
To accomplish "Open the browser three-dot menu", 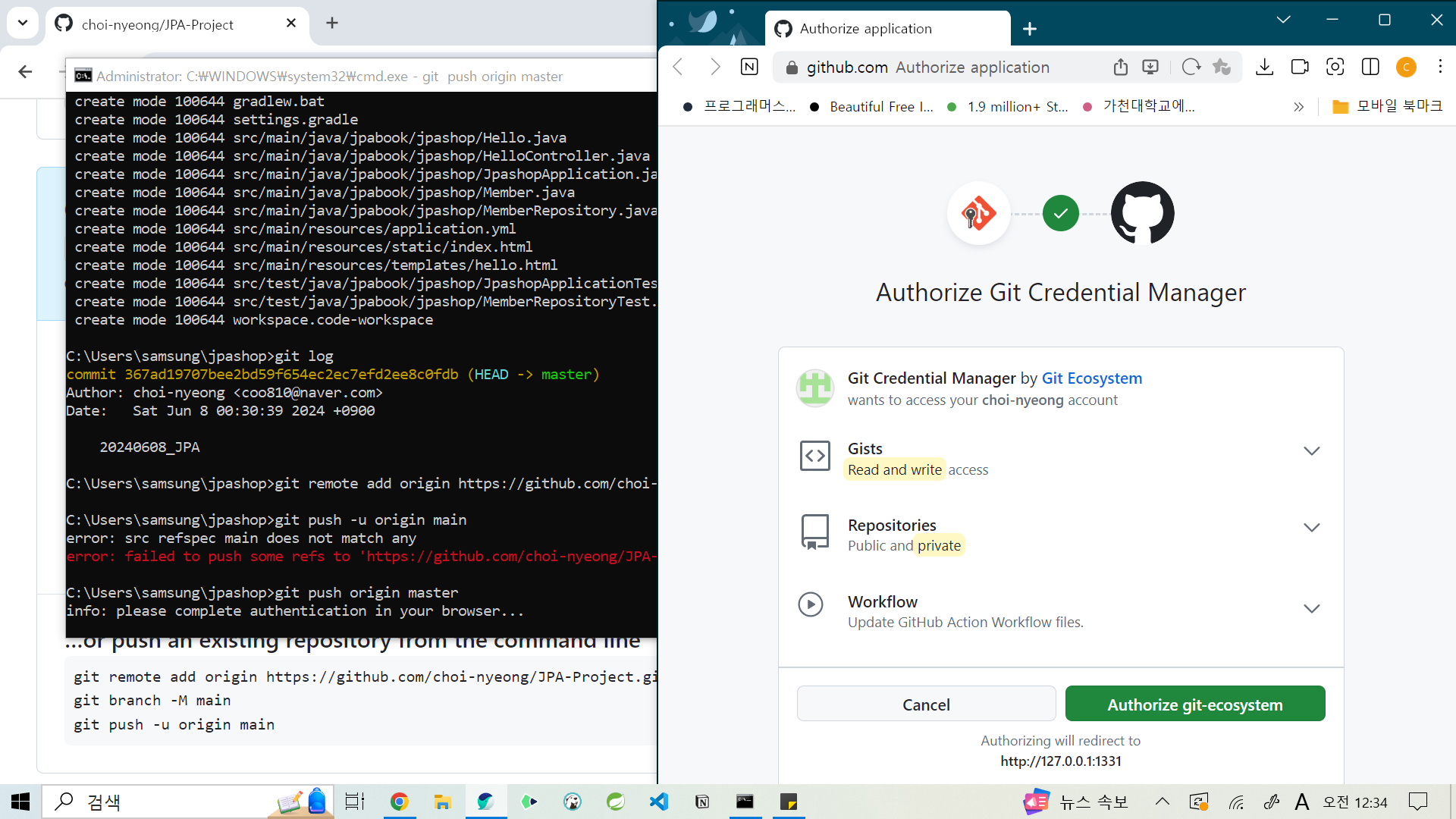I will pos(1440,67).
